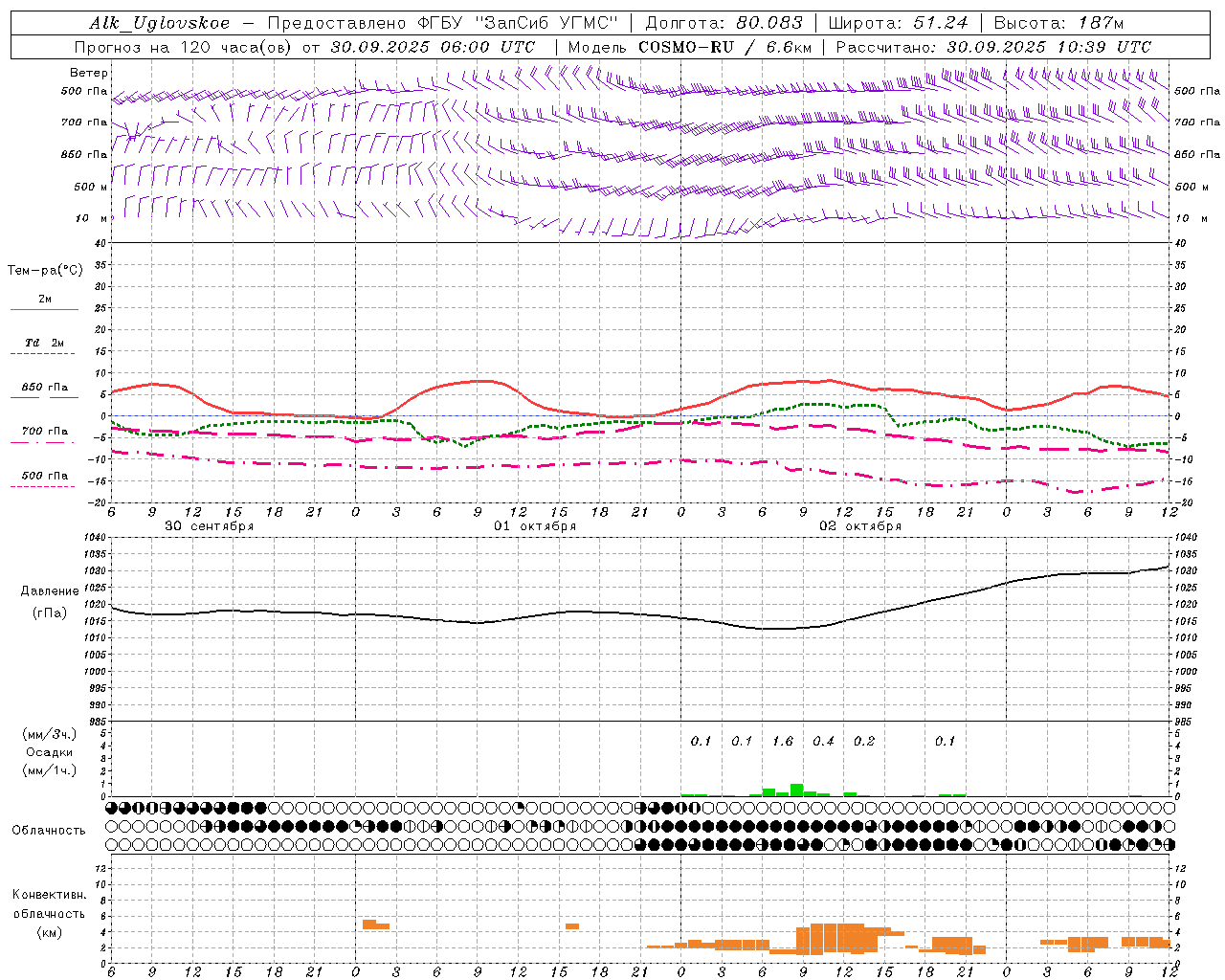Click the station name Alk_Uglovskoe

coord(160,23)
